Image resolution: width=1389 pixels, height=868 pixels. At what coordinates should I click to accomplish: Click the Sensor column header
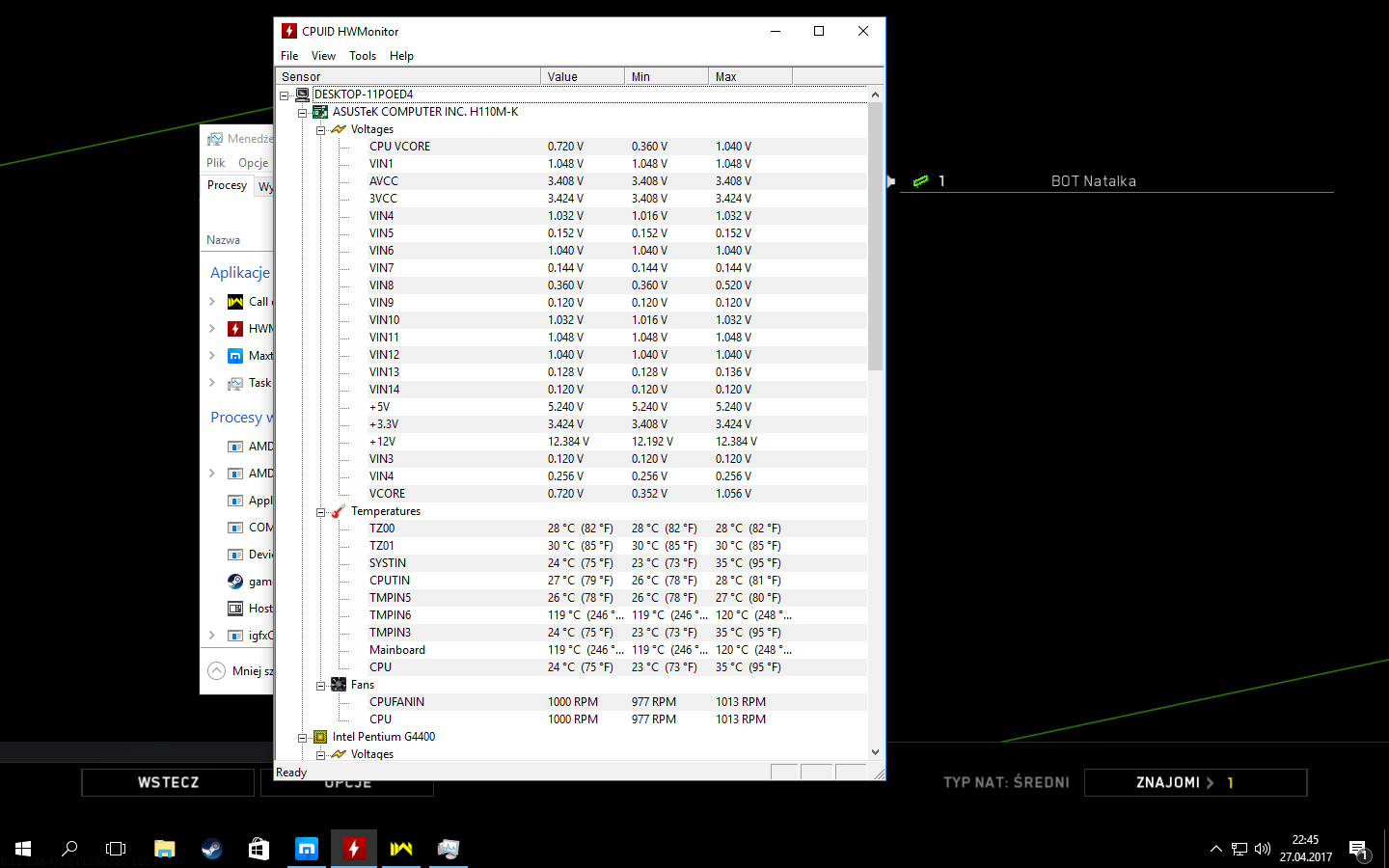[409, 76]
